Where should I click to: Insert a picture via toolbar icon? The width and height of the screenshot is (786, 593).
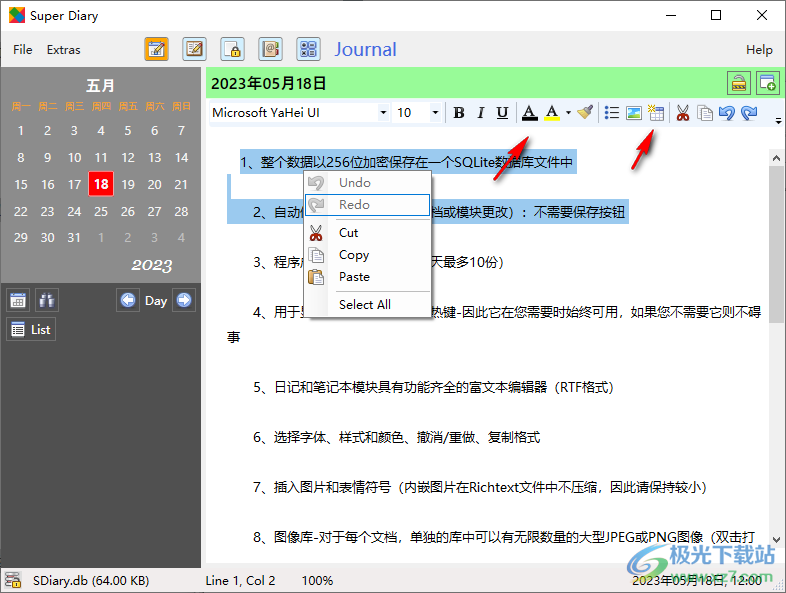(x=634, y=113)
